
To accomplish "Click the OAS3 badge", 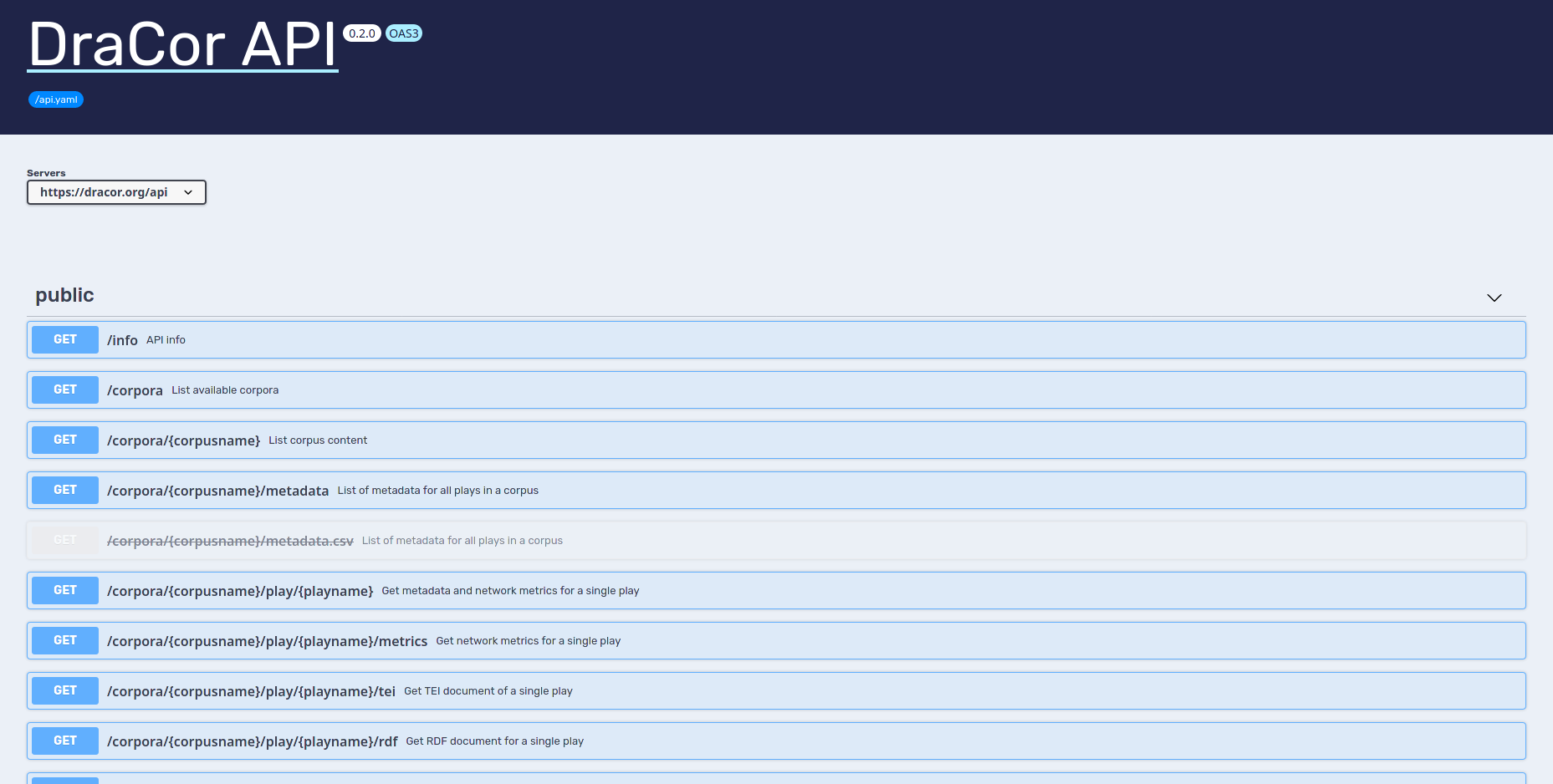I will [x=403, y=33].
